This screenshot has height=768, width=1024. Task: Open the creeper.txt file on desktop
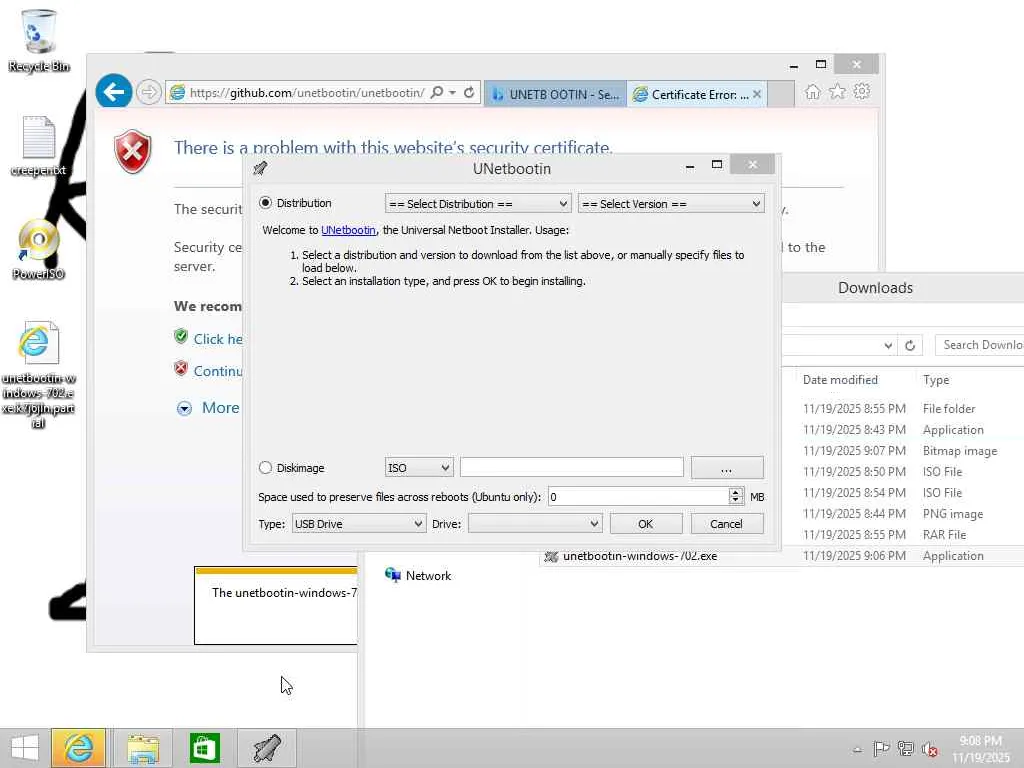tap(38, 146)
